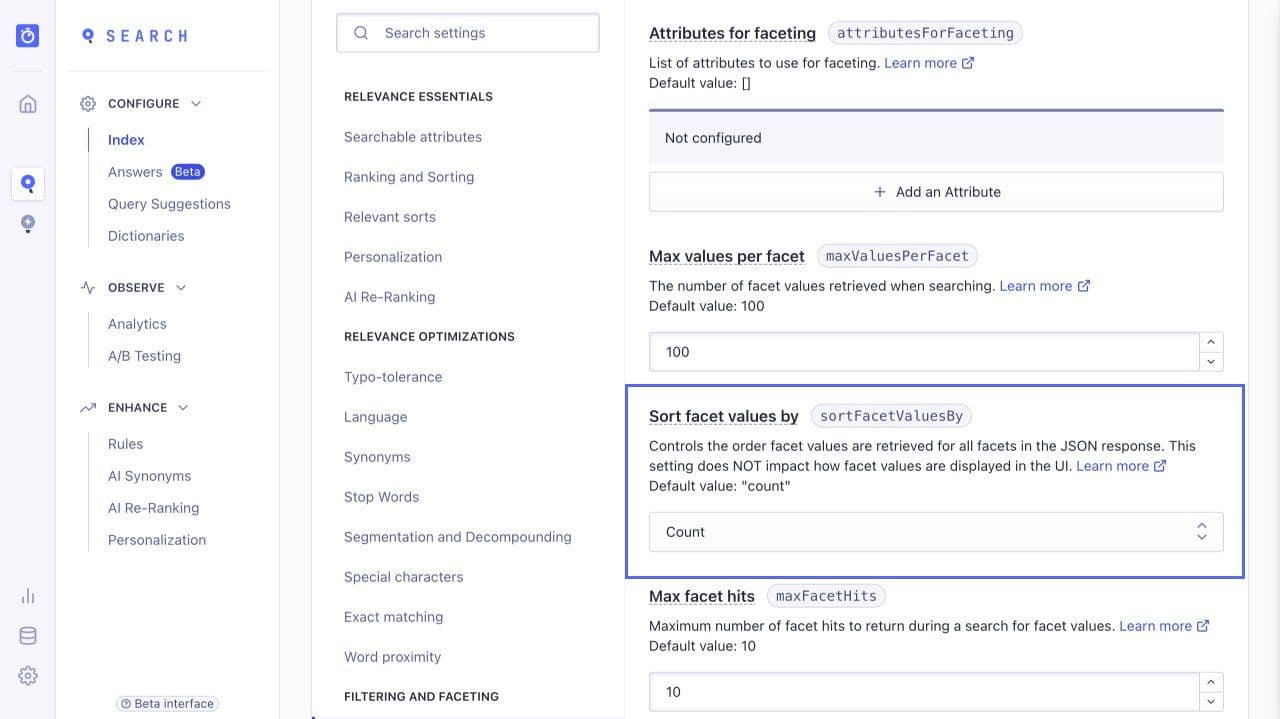Screen dimensions: 1280x719
Task: Click the SEARCH pin logo in sidebar header
Action: [88, 36]
